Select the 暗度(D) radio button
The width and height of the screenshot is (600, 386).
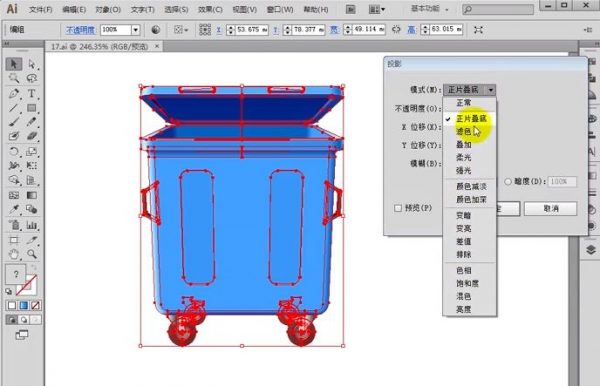(508, 182)
